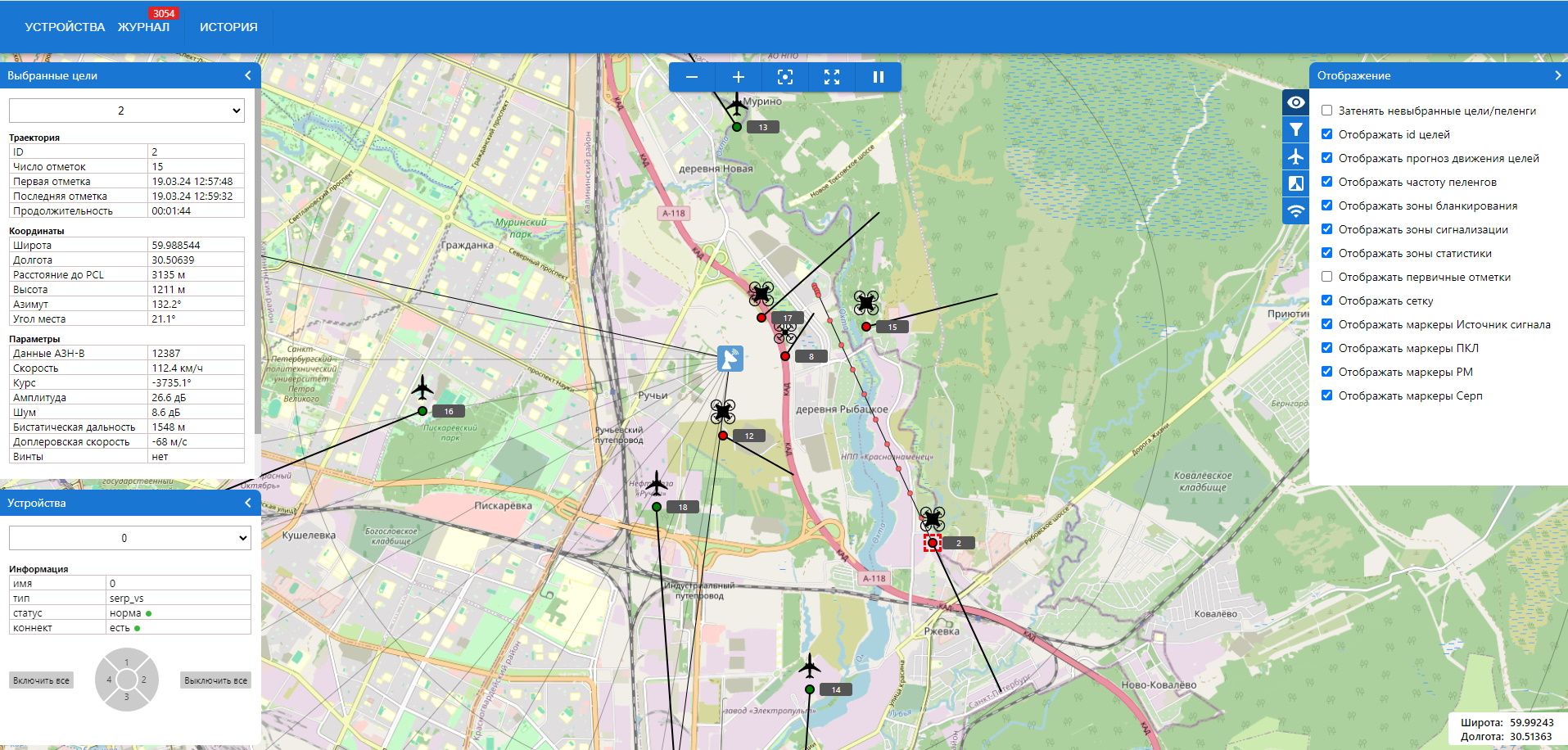Select radar station marker on map
This screenshot has width=1568, height=750.
click(x=730, y=359)
